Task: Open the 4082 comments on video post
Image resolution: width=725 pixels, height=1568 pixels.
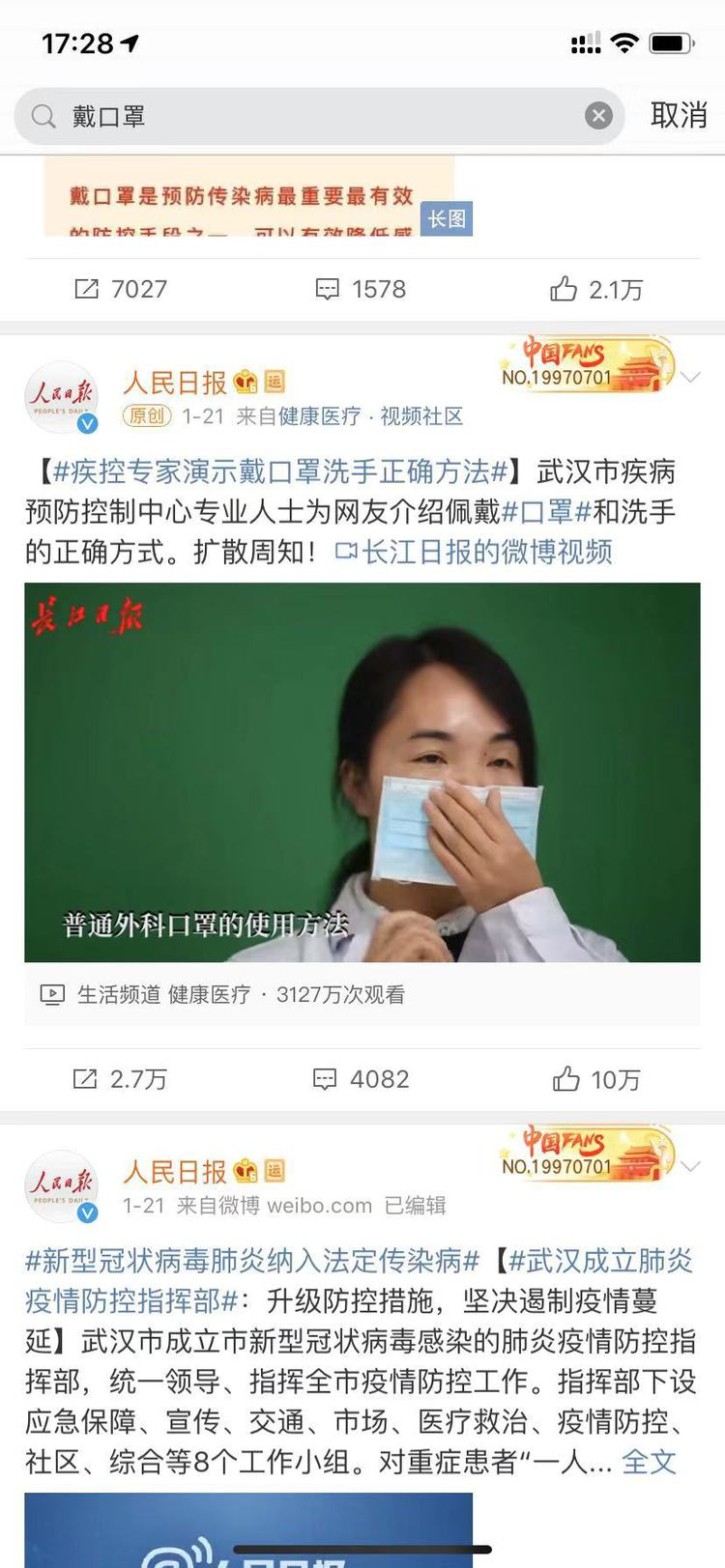Action: [x=361, y=1079]
